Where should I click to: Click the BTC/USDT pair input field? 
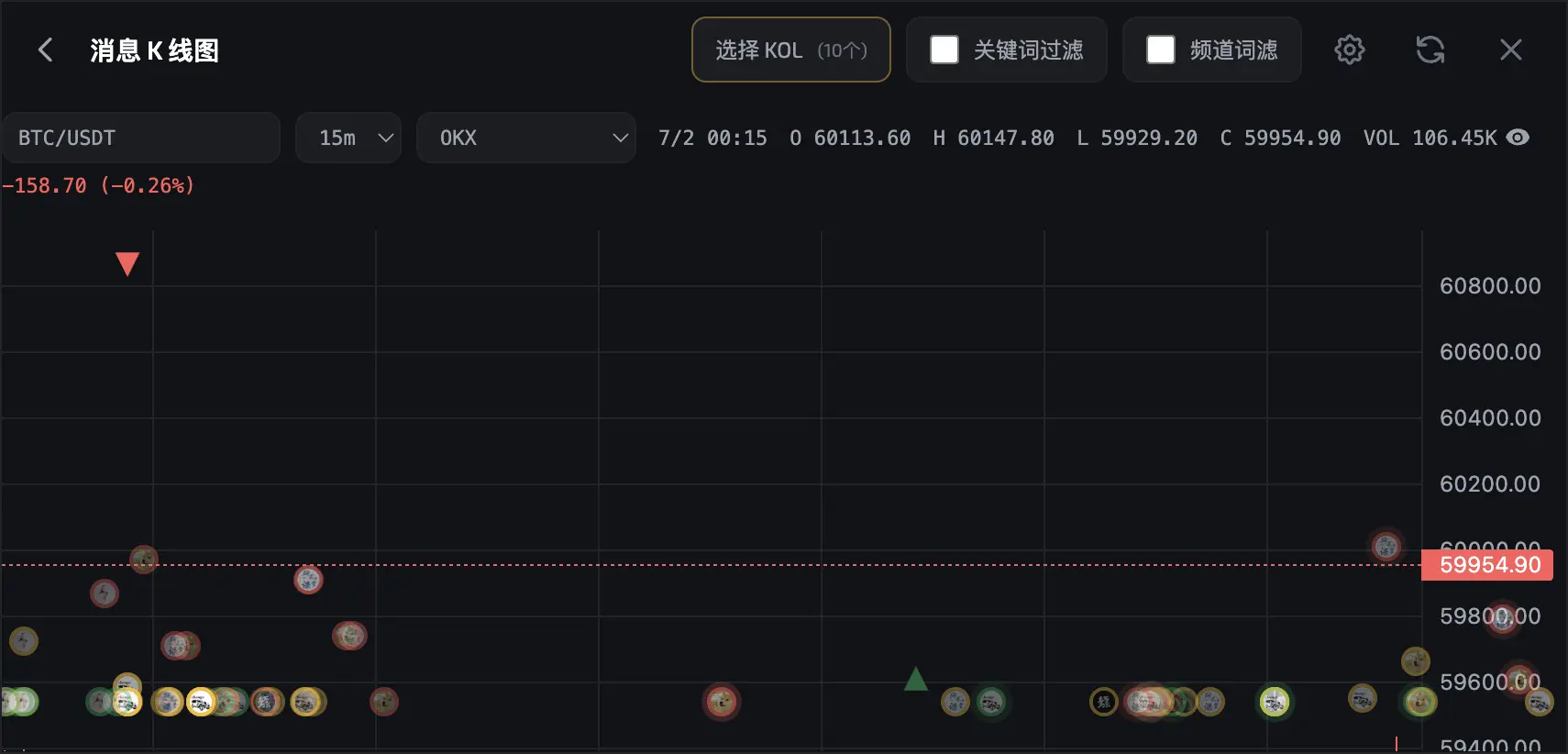pos(140,138)
